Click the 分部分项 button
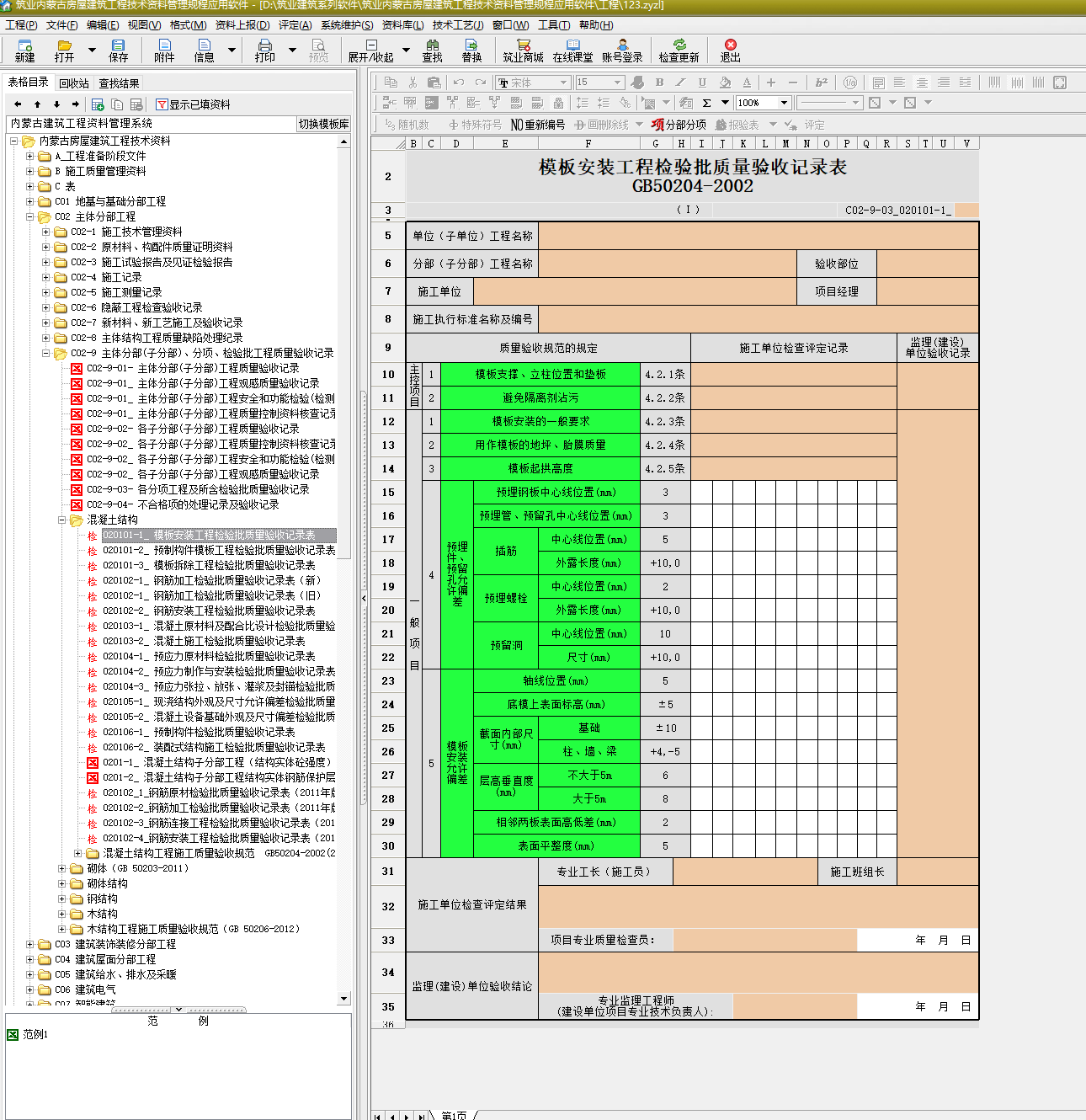 679,125
